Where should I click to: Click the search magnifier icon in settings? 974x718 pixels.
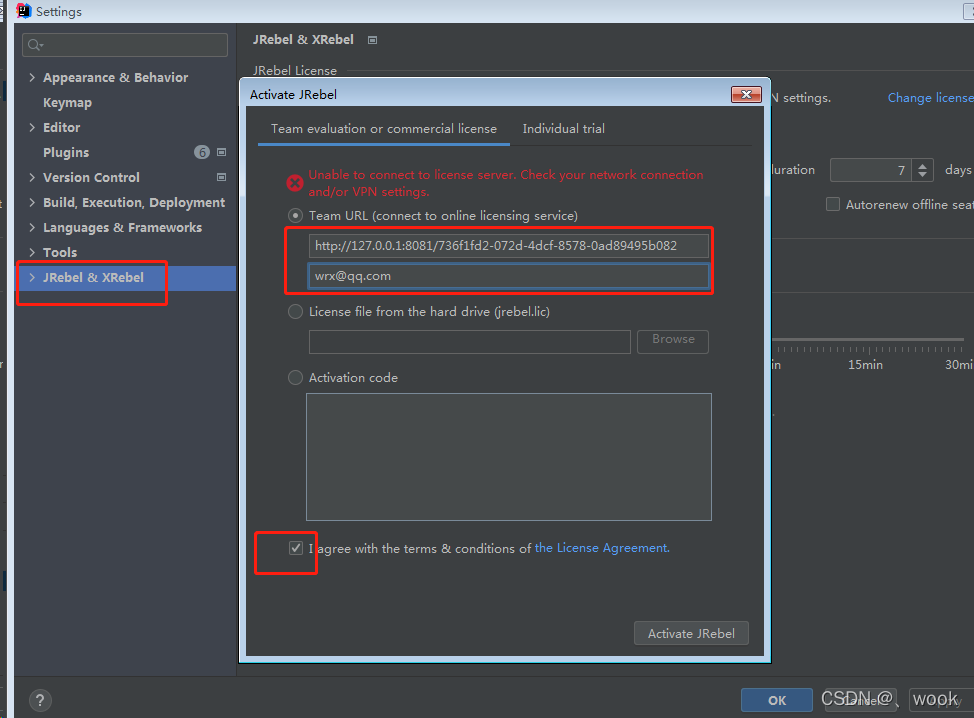[35, 45]
